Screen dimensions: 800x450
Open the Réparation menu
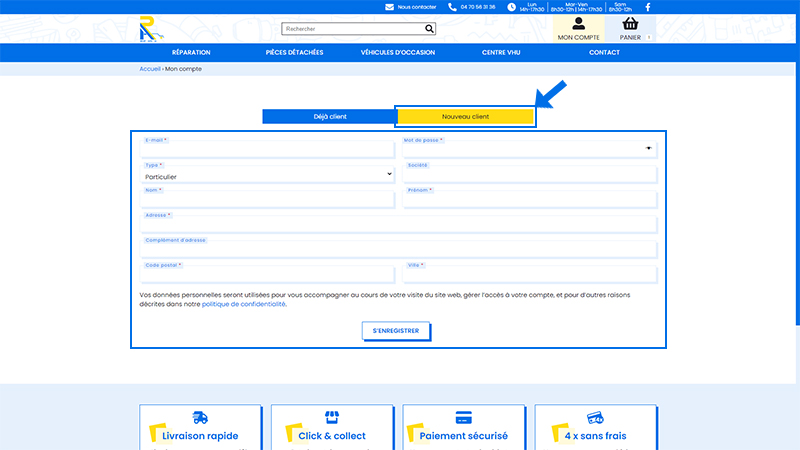coord(191,53)
